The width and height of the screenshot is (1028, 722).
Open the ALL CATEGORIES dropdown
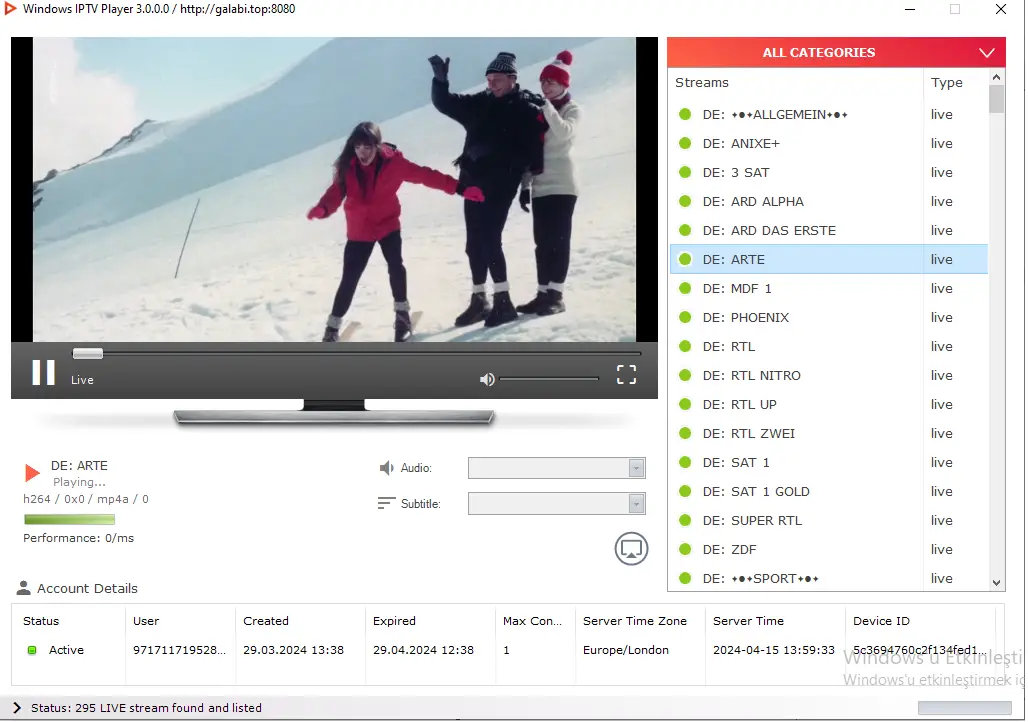836,52
